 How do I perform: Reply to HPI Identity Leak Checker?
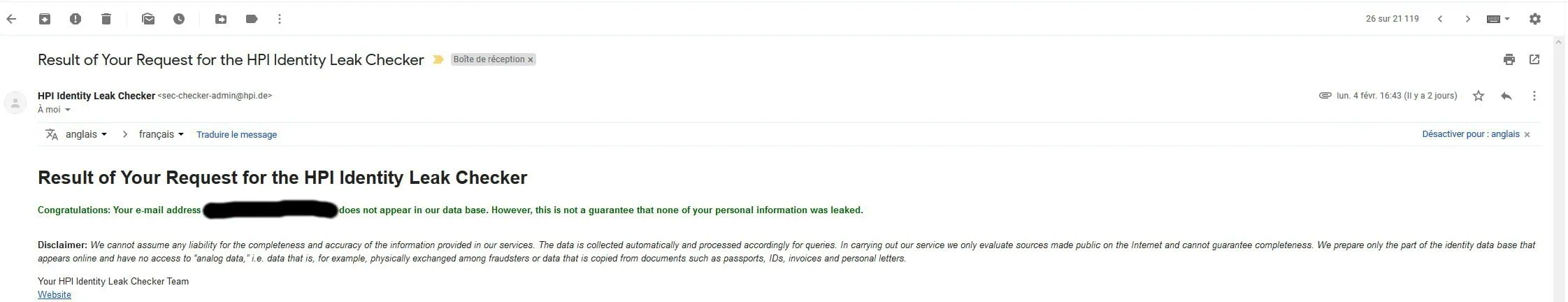click(x=1506, y=96)
